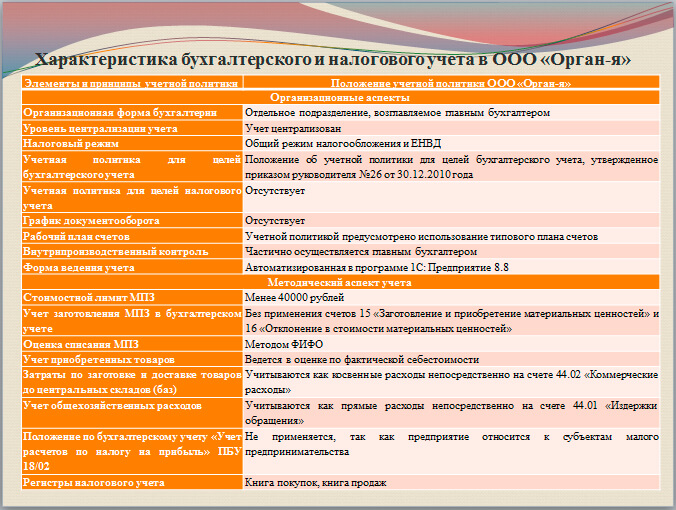Select cell 'Рабочий план счетов'
The image size is (676, 510).
[x=132, y=236]
